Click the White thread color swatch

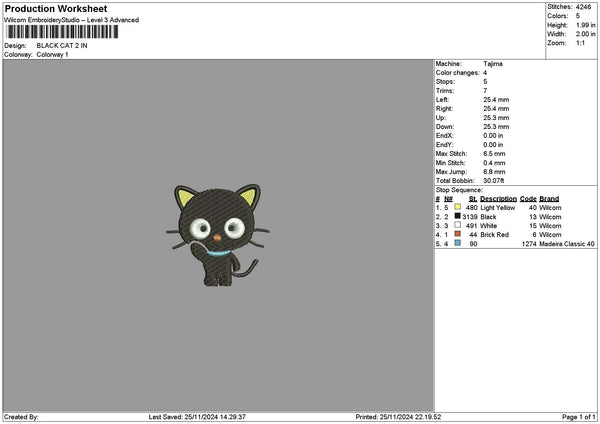pyautogui.click(x=457, y=225)
